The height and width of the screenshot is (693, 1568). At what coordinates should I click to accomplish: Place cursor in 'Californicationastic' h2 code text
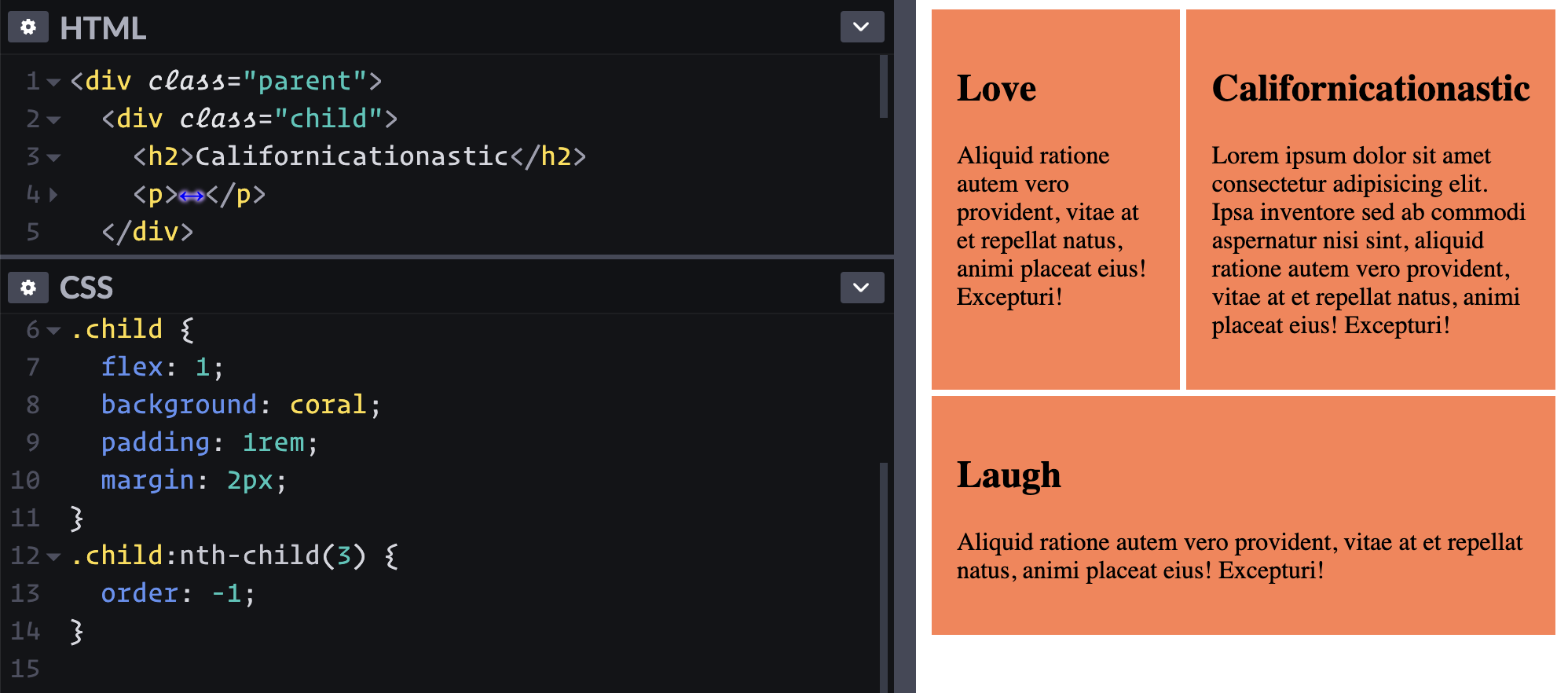[352, 156]
